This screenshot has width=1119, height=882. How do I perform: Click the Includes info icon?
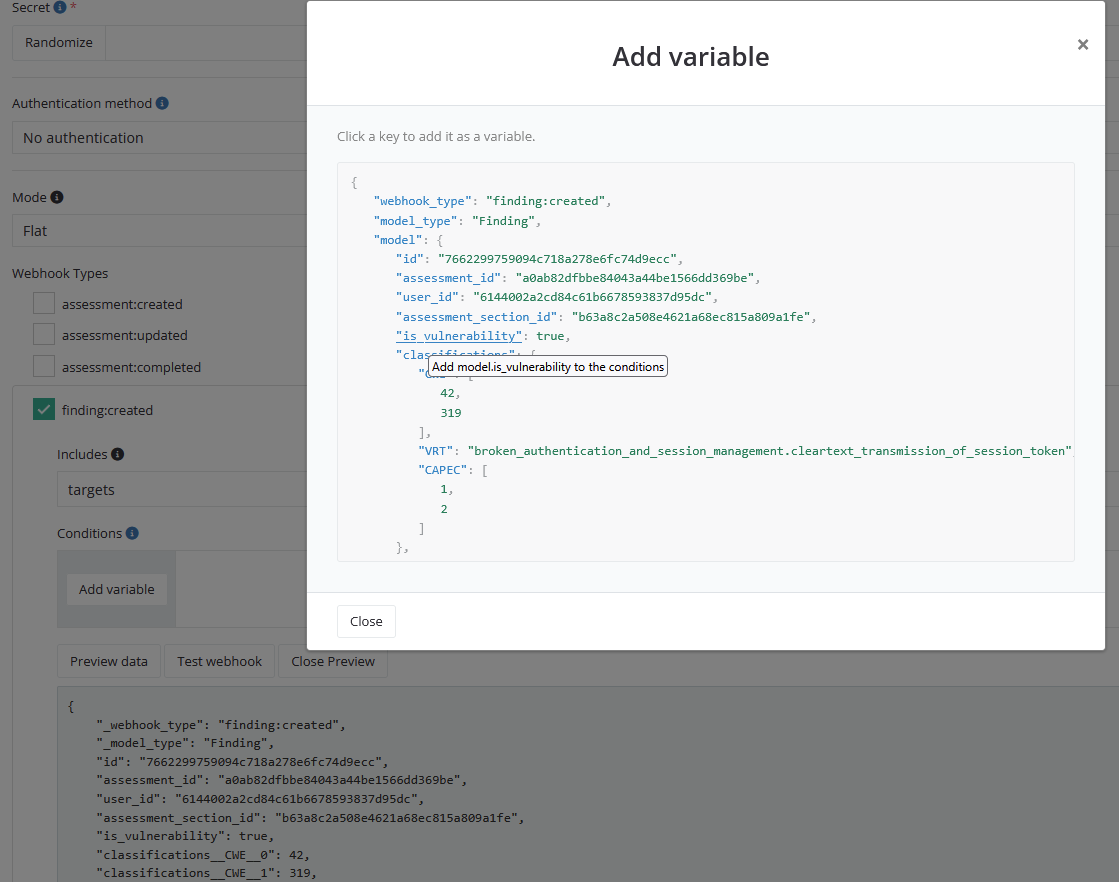(118, 455)
